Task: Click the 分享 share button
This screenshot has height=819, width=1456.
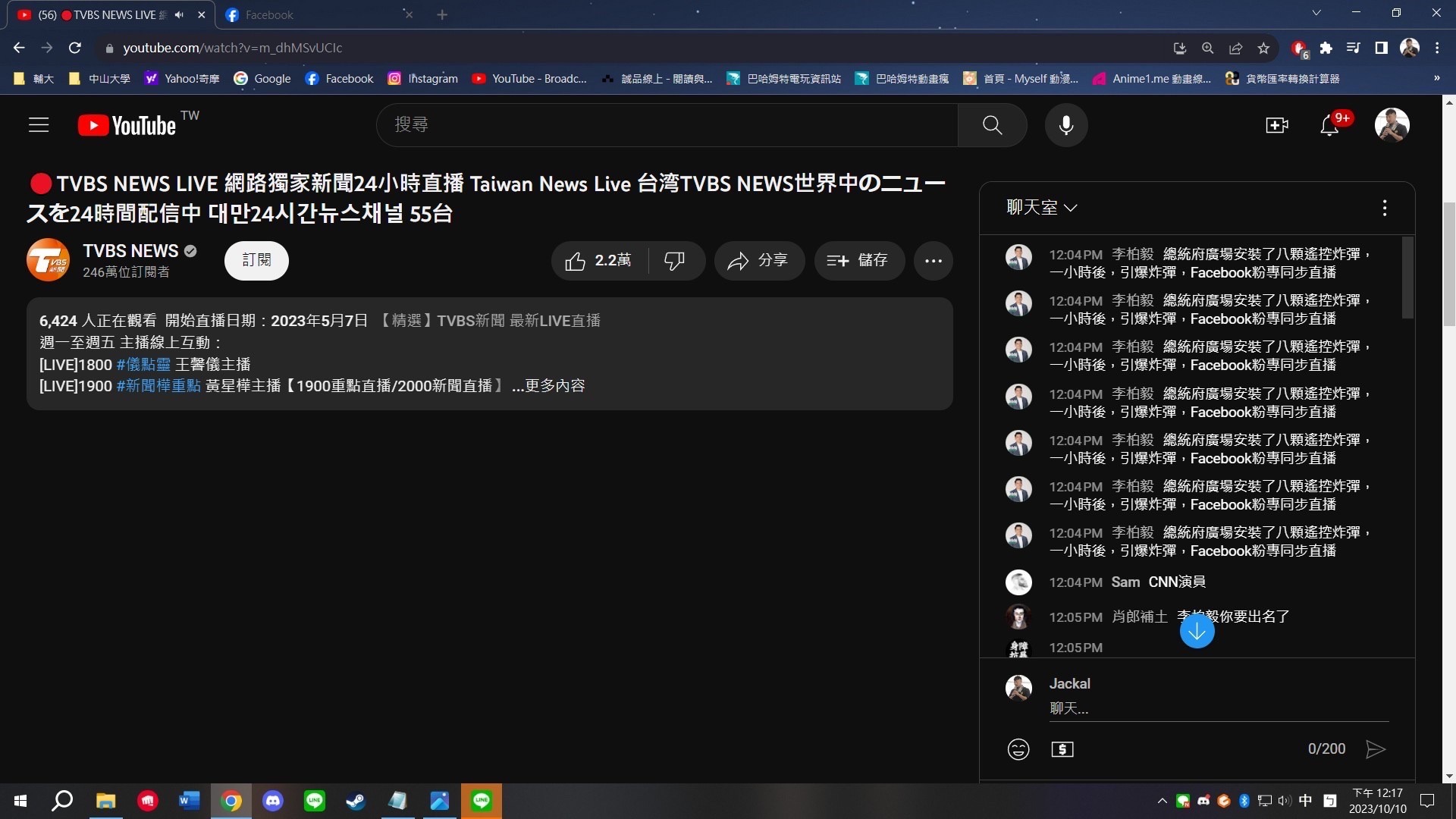Action: pyautogui.click(x=756, y=260)
